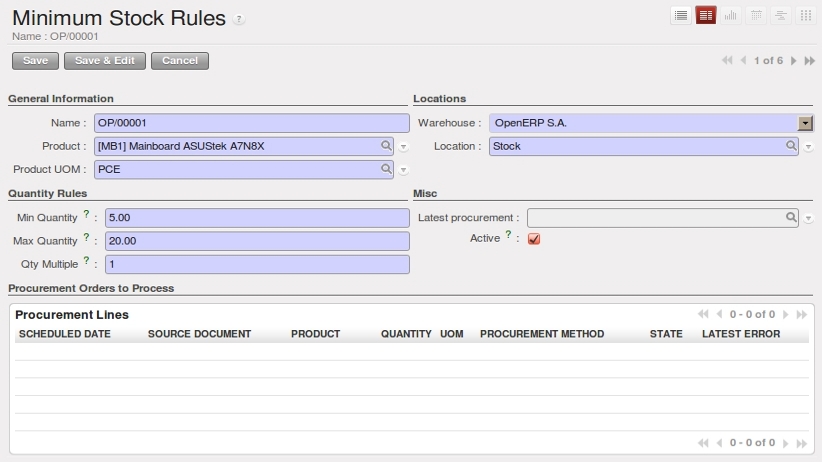This screenshot has height=462, width=822.
Task: Open the Warehouse dropdown
Action: (x=805, y=123)
